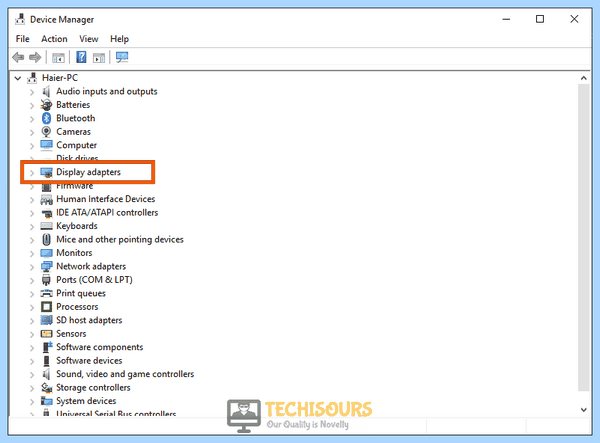Select the System devices label
The image size is (600, 443).
point(86,401)
